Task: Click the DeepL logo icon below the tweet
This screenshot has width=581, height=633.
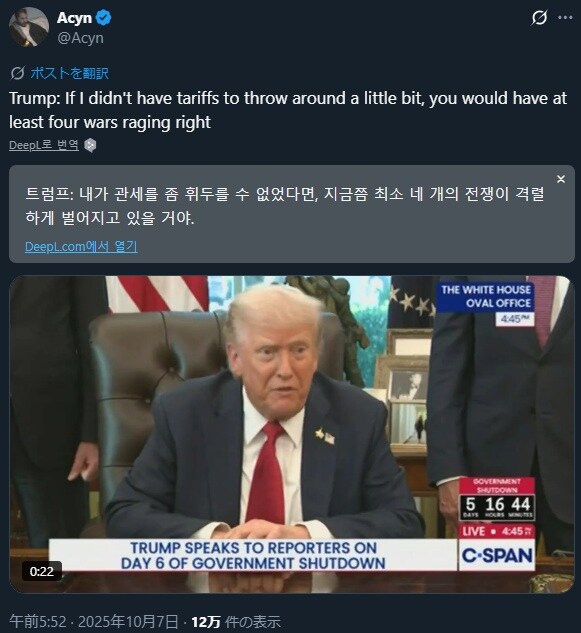Action: pos(90,145)
